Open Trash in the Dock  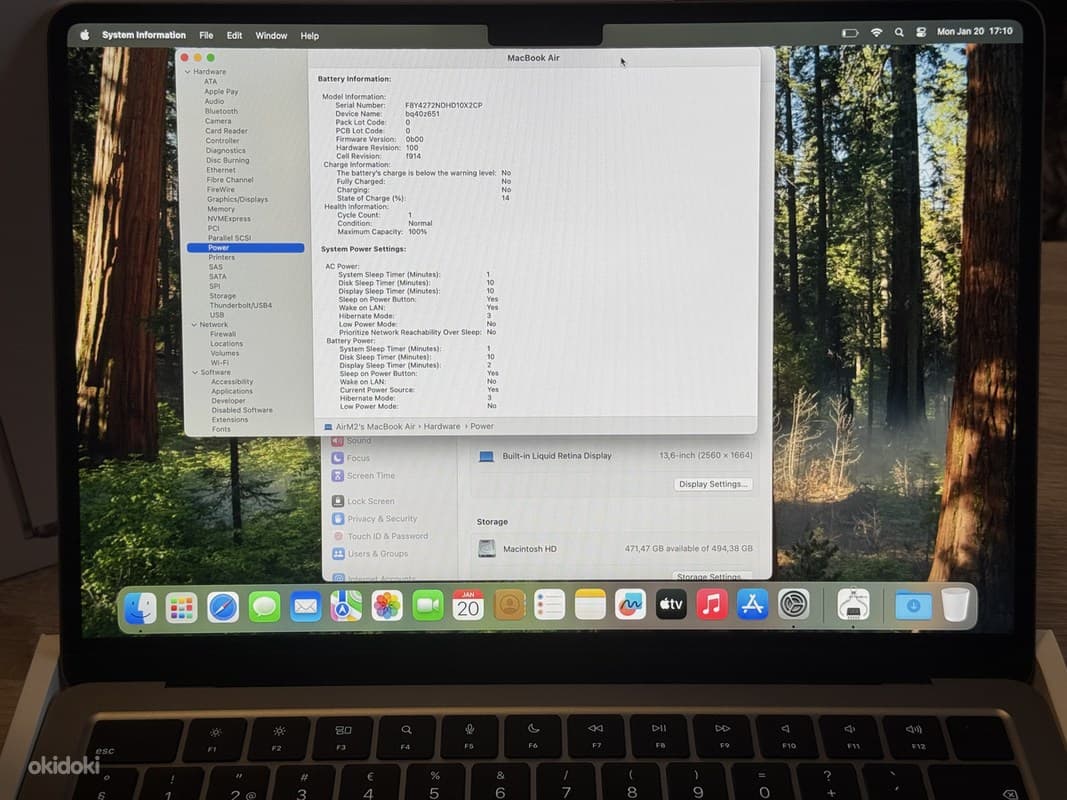(955, 605)
